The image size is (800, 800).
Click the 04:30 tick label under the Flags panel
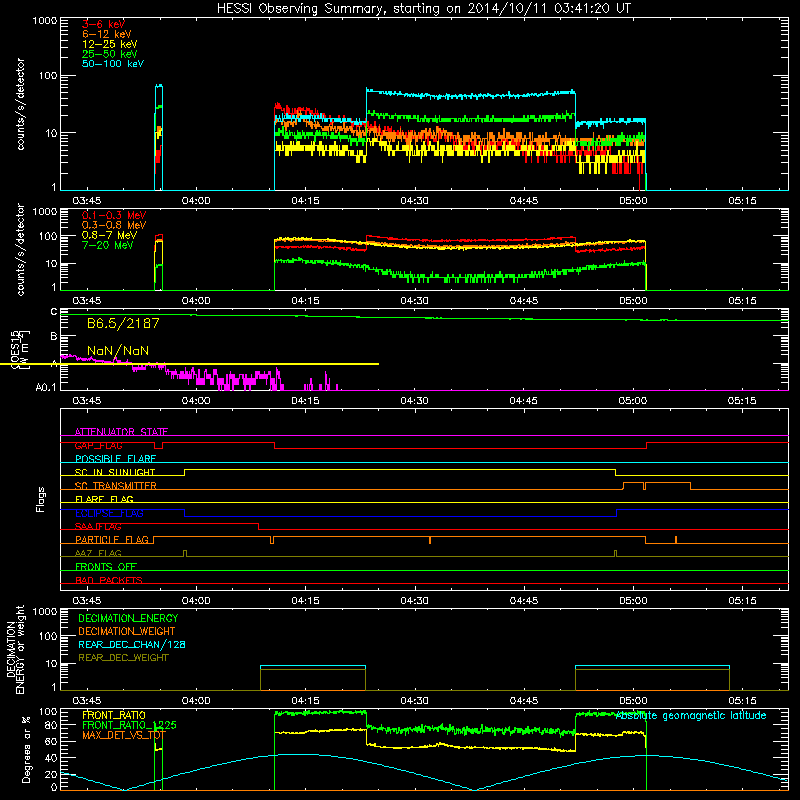point(414,601)
